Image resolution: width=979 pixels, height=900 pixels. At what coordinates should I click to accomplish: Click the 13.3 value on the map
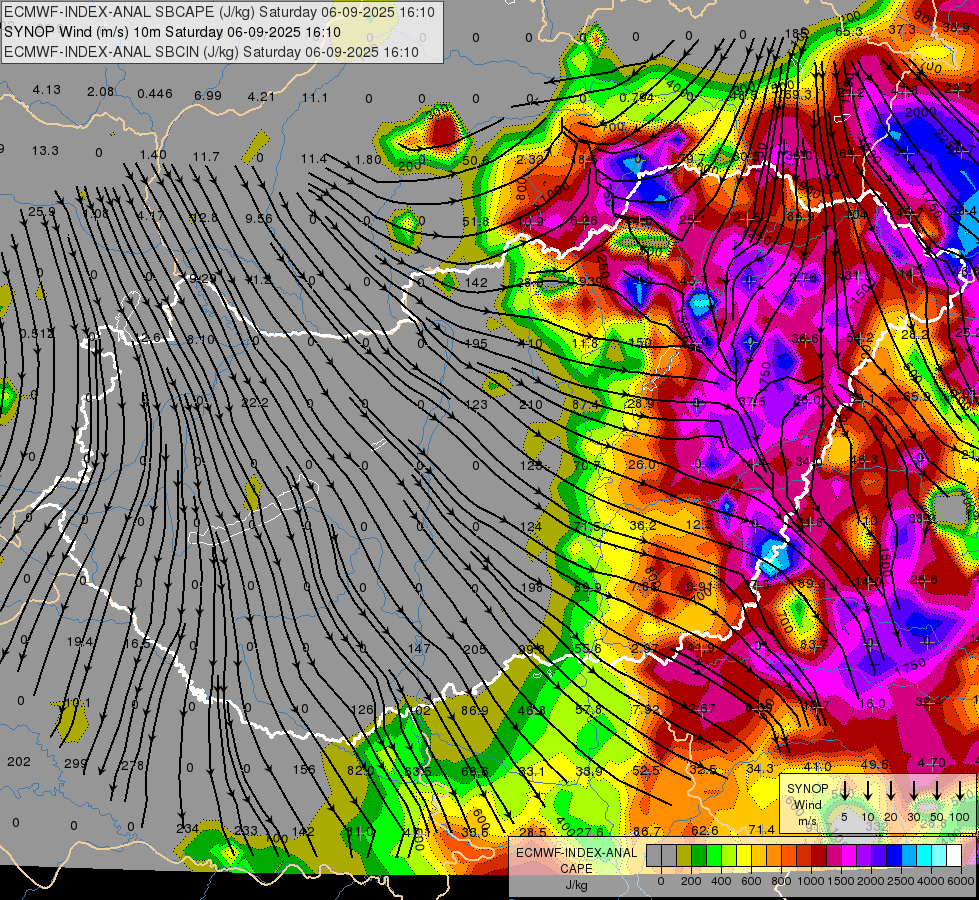tap(45, 151)
